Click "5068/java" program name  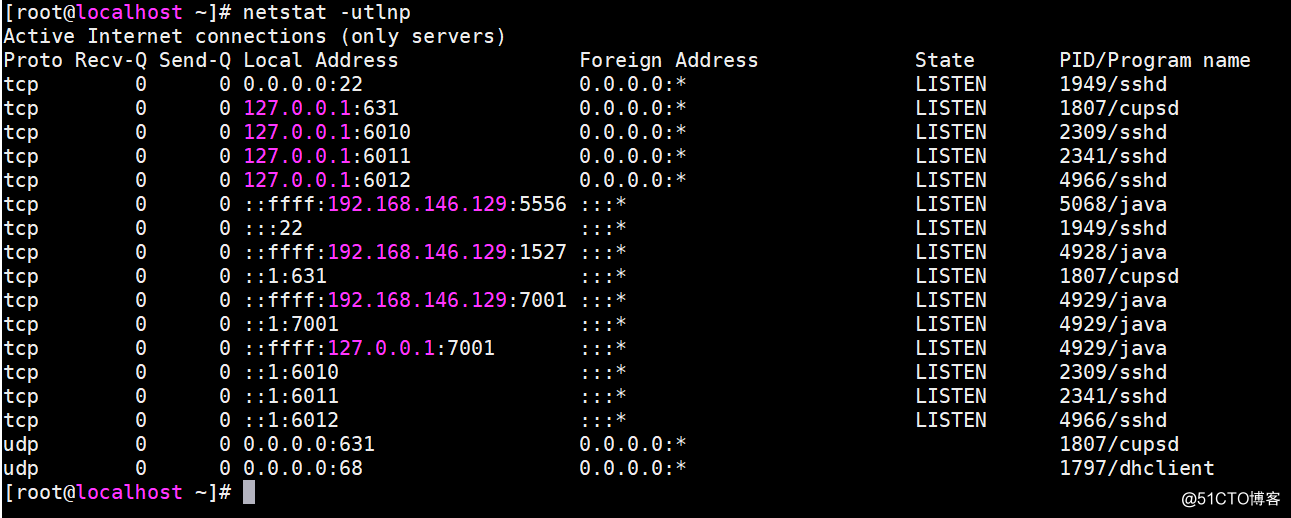(x=1113, y=205)
